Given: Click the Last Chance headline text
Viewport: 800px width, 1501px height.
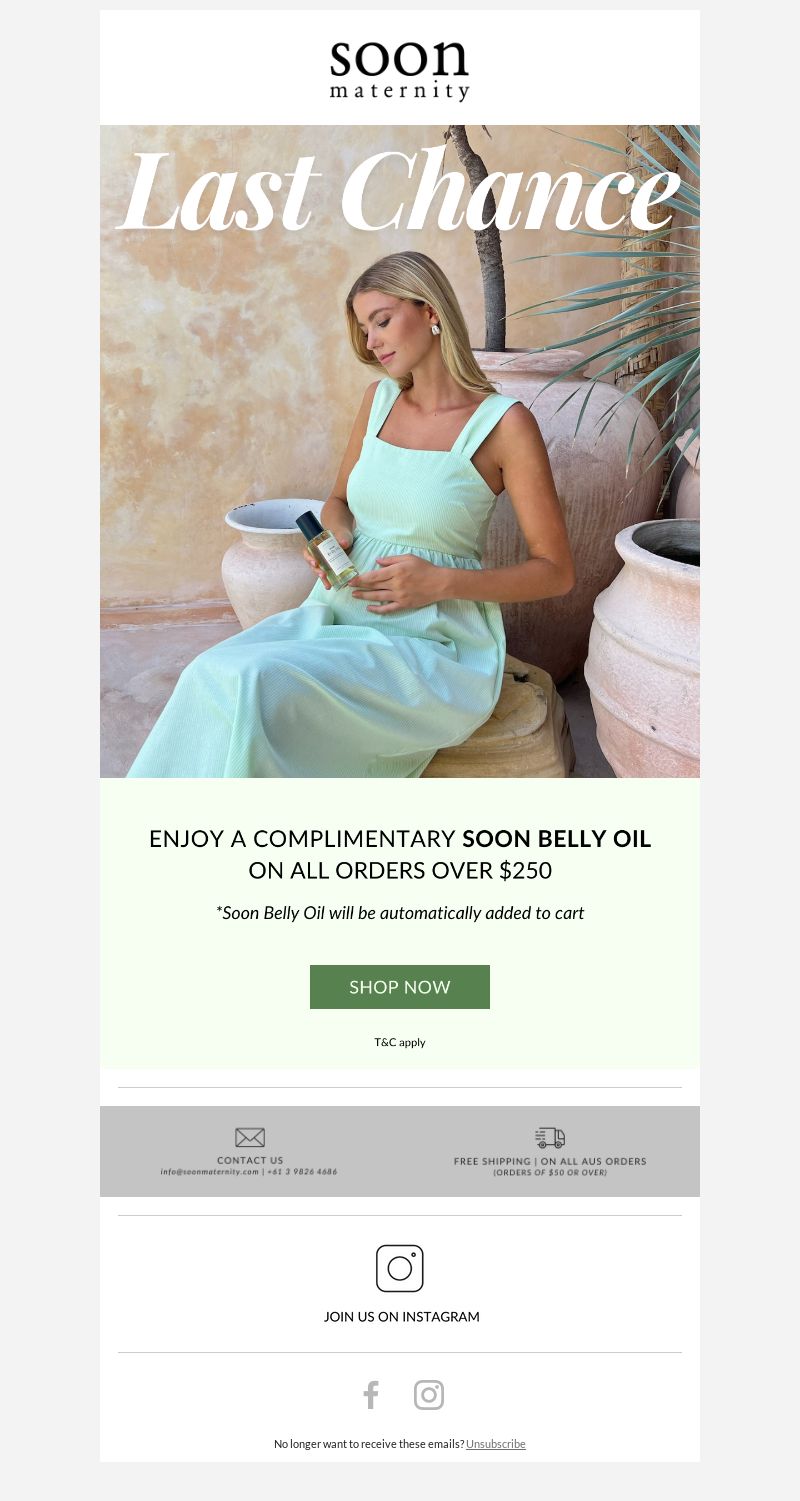Looking at the screenshot, I should click(x=398, y=190).
